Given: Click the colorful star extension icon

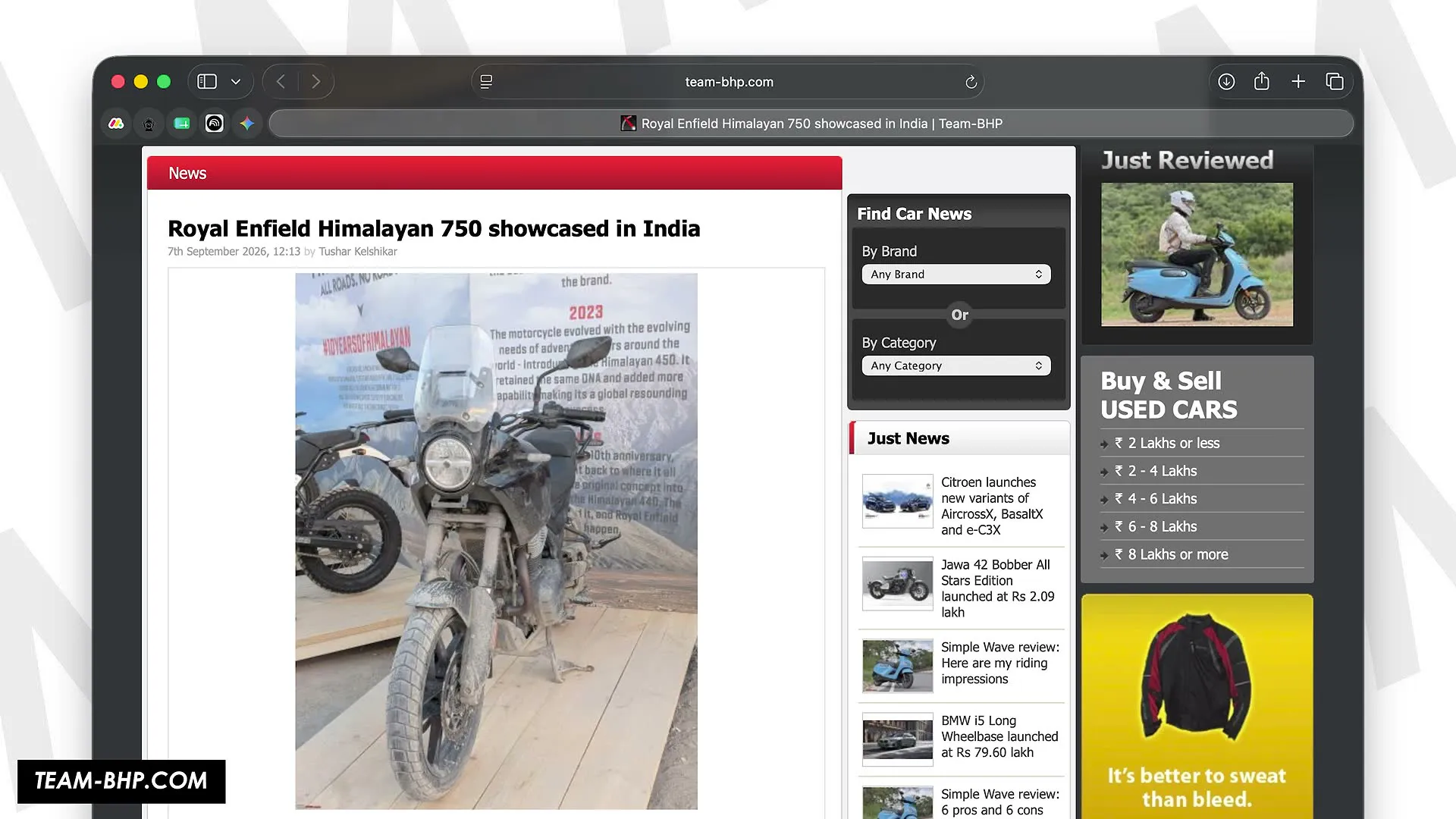Looking at the screenshot, I should 247,124.
